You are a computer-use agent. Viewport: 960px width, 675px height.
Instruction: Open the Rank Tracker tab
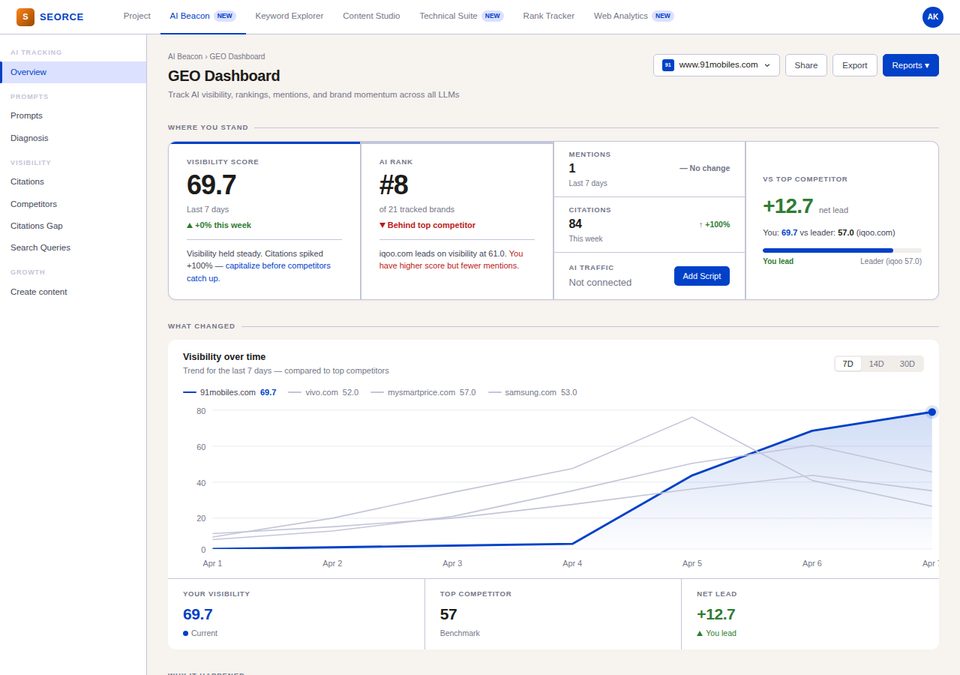[x=549, y=16]
